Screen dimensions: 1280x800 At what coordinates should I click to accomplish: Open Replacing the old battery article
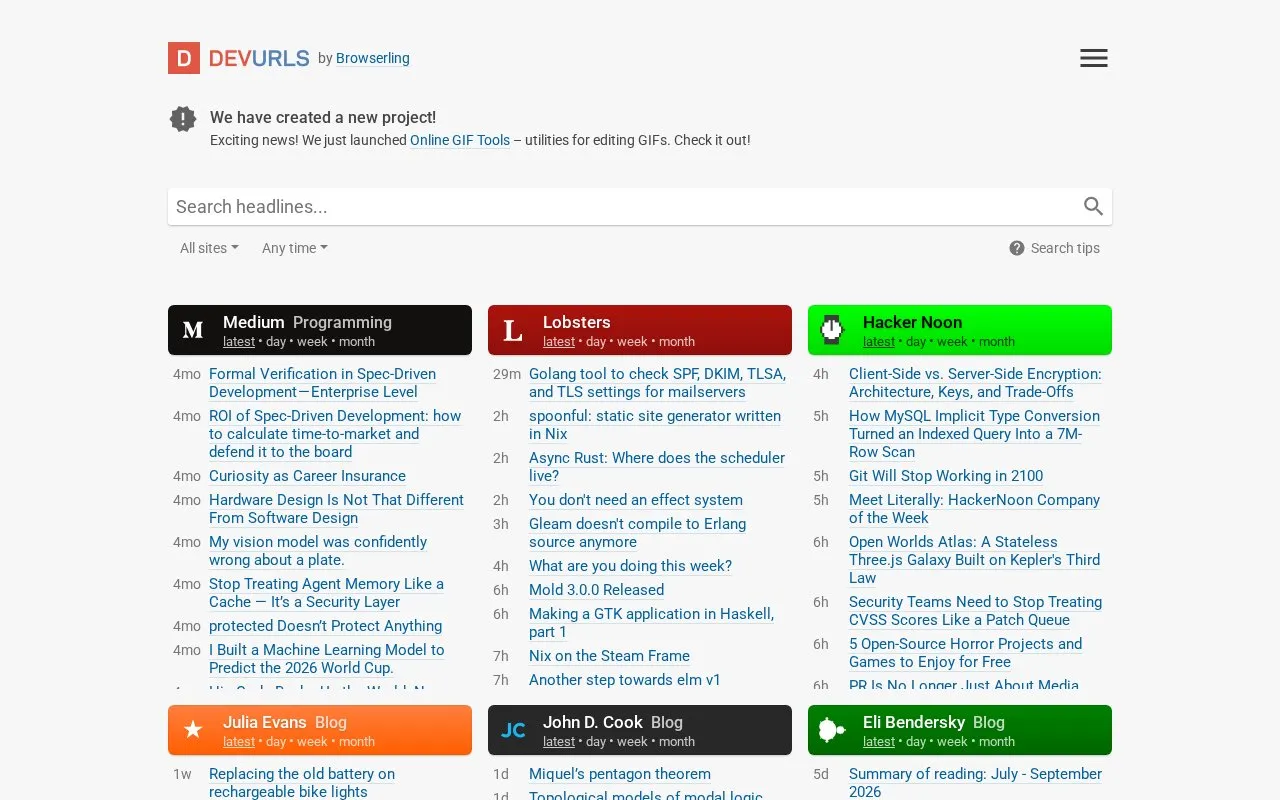coord(302,783)
